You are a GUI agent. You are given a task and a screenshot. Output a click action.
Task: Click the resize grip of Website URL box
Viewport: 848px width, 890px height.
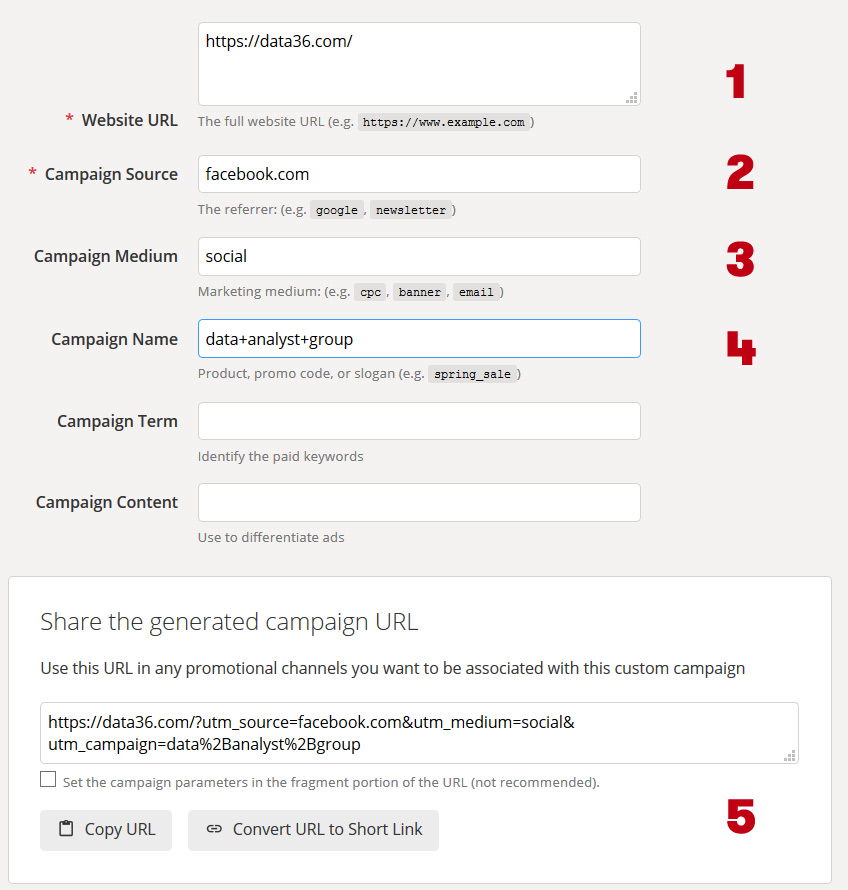632,97
